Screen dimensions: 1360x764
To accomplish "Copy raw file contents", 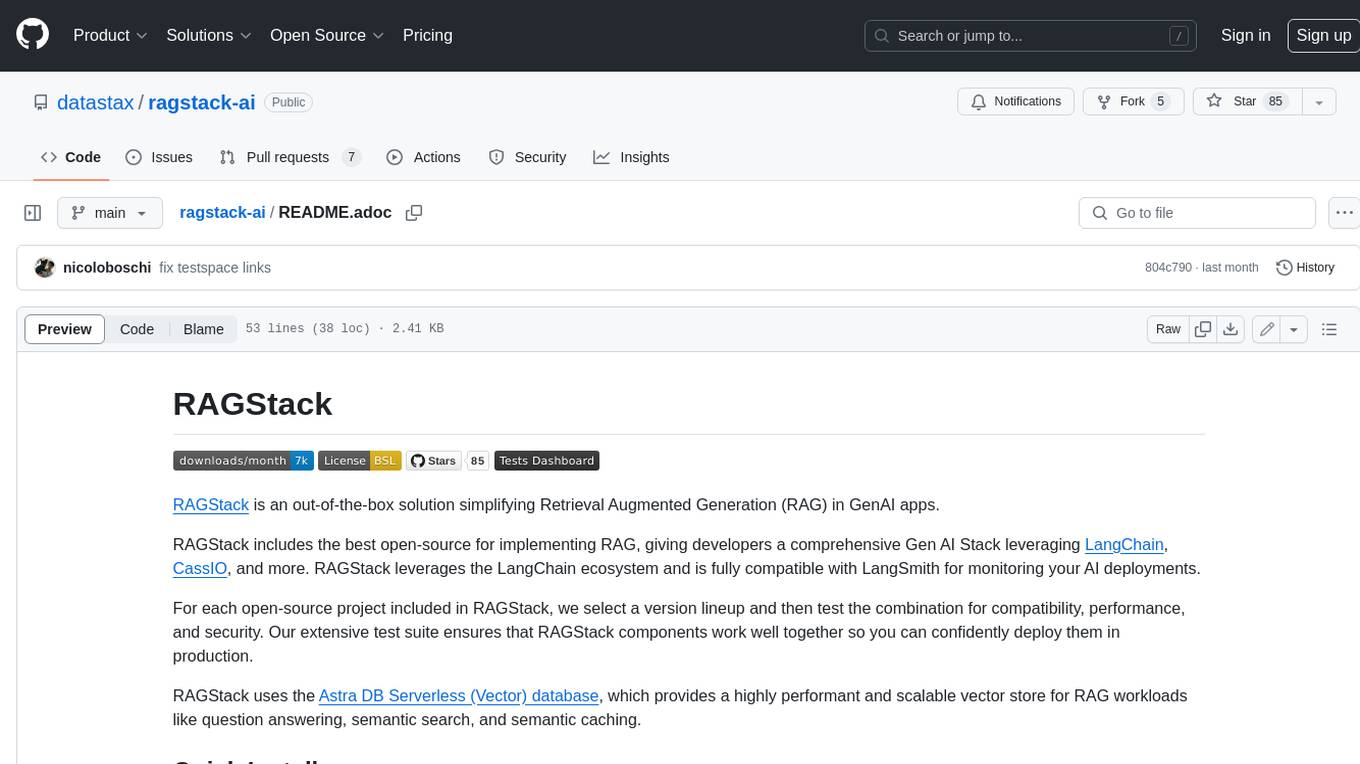I will click(x=1203, y=329).
